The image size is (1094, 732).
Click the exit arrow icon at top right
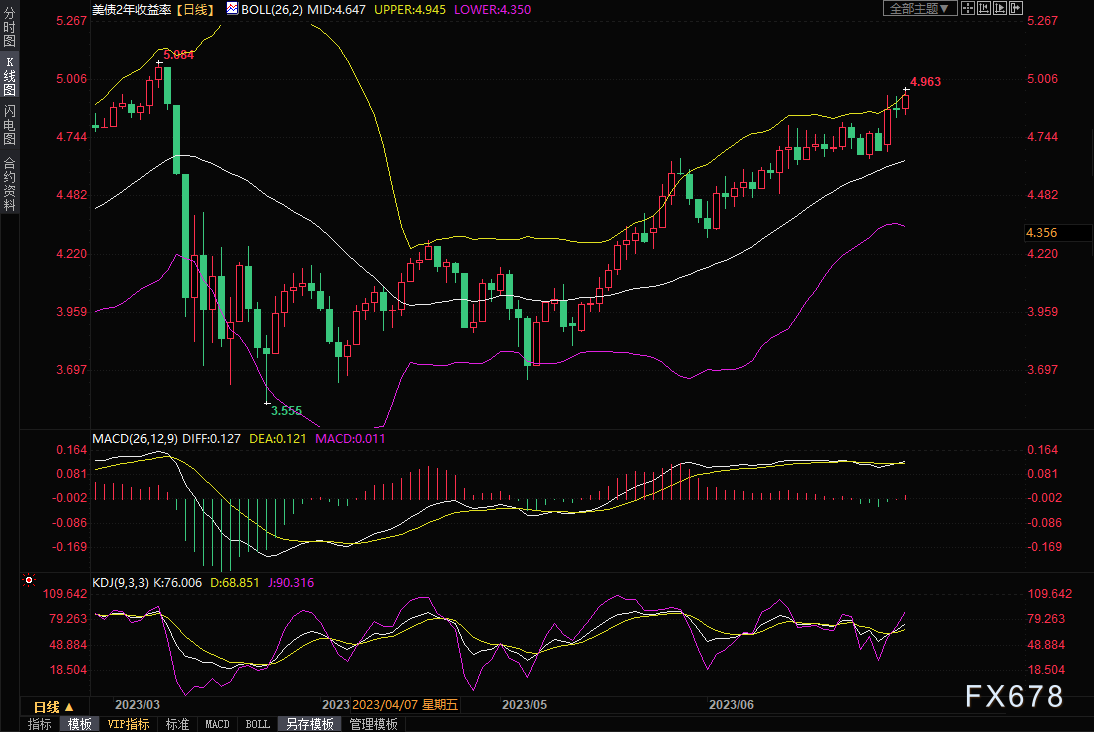1016,8
